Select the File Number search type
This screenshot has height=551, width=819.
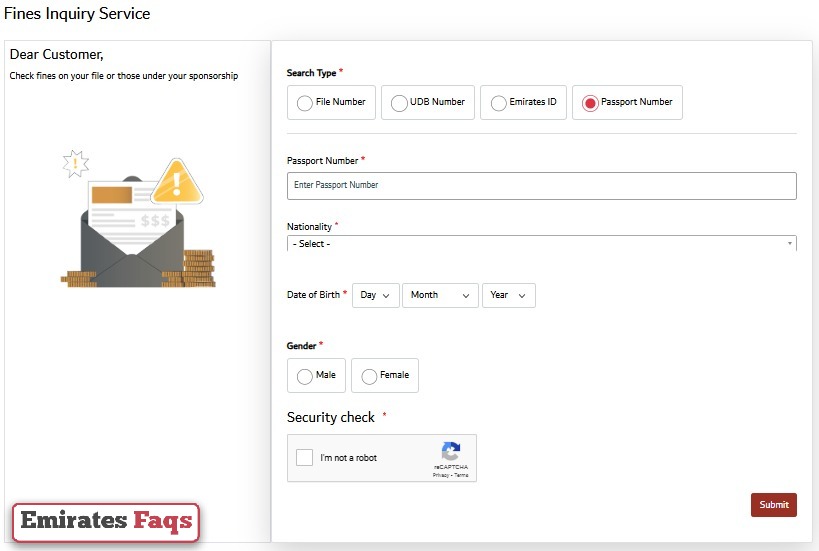click(305, 103)
